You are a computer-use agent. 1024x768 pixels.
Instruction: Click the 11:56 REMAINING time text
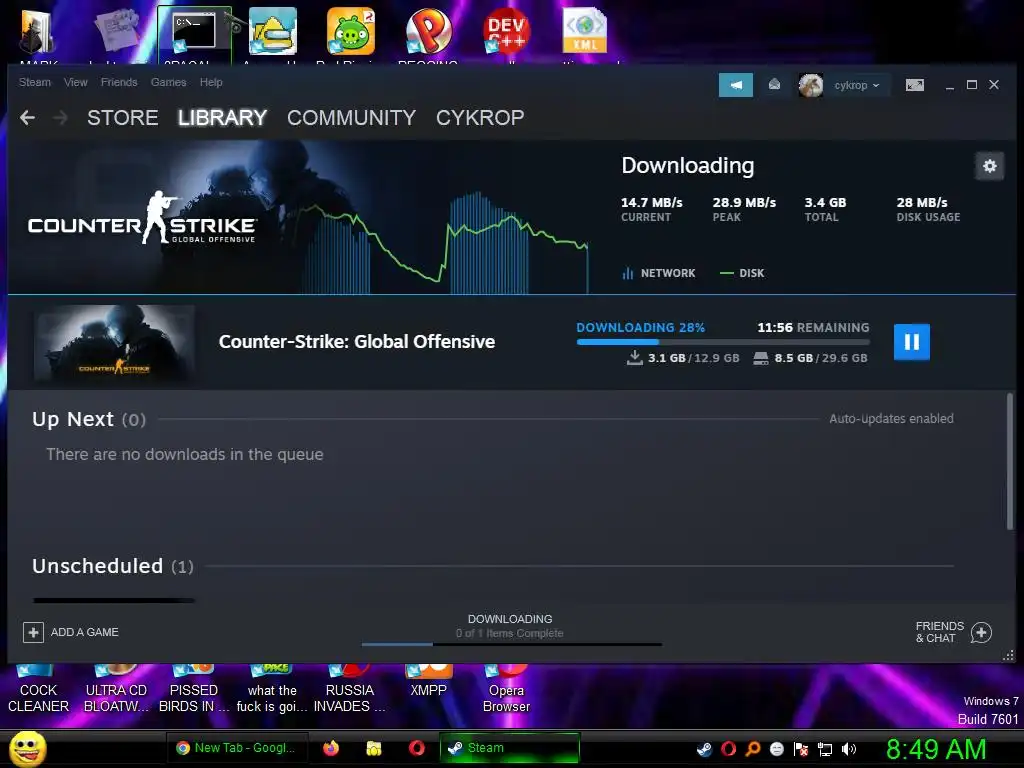click(813, 327)
